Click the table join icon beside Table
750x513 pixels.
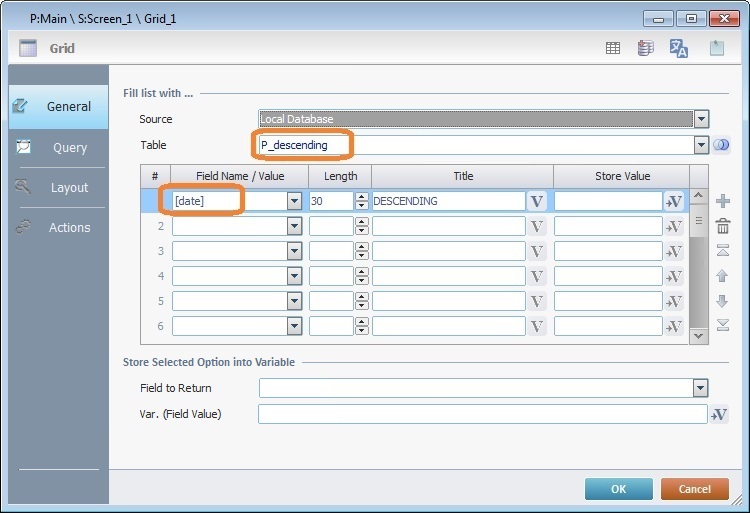pyautogui.click(x=722, y=146)
